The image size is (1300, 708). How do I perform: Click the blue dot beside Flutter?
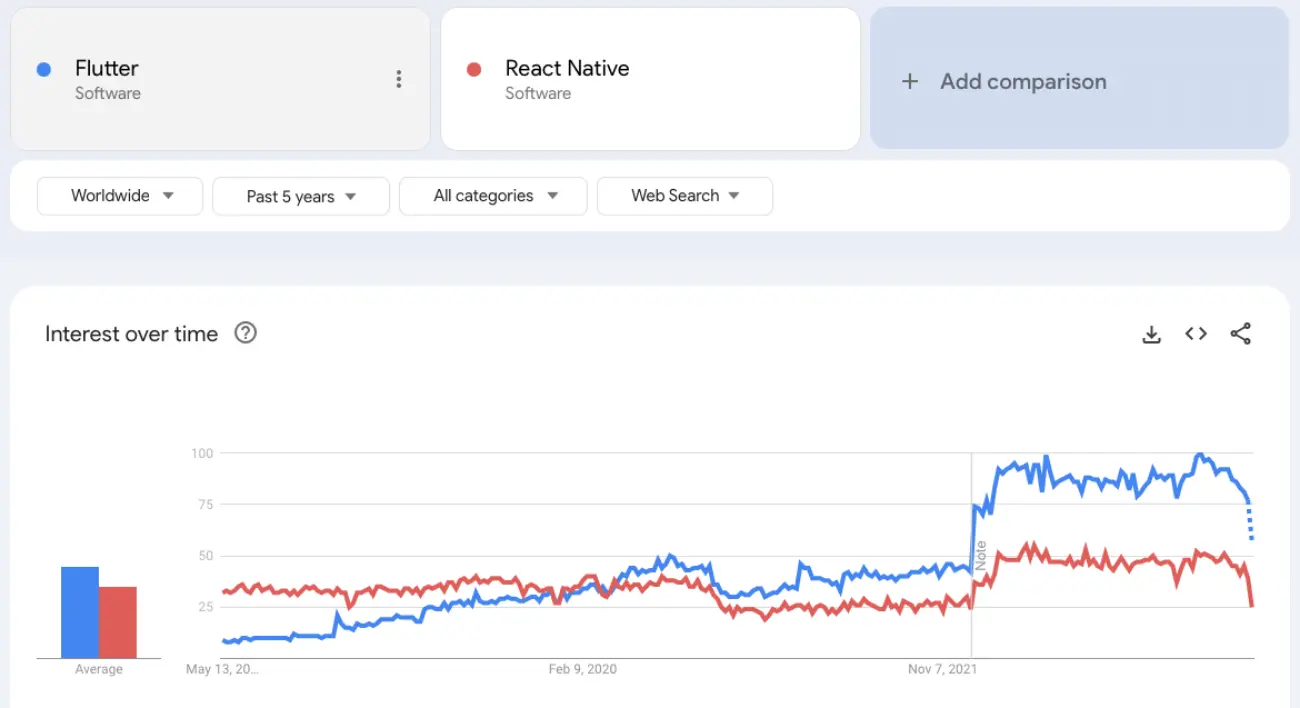pyautogui.click(x=44, y=69)
